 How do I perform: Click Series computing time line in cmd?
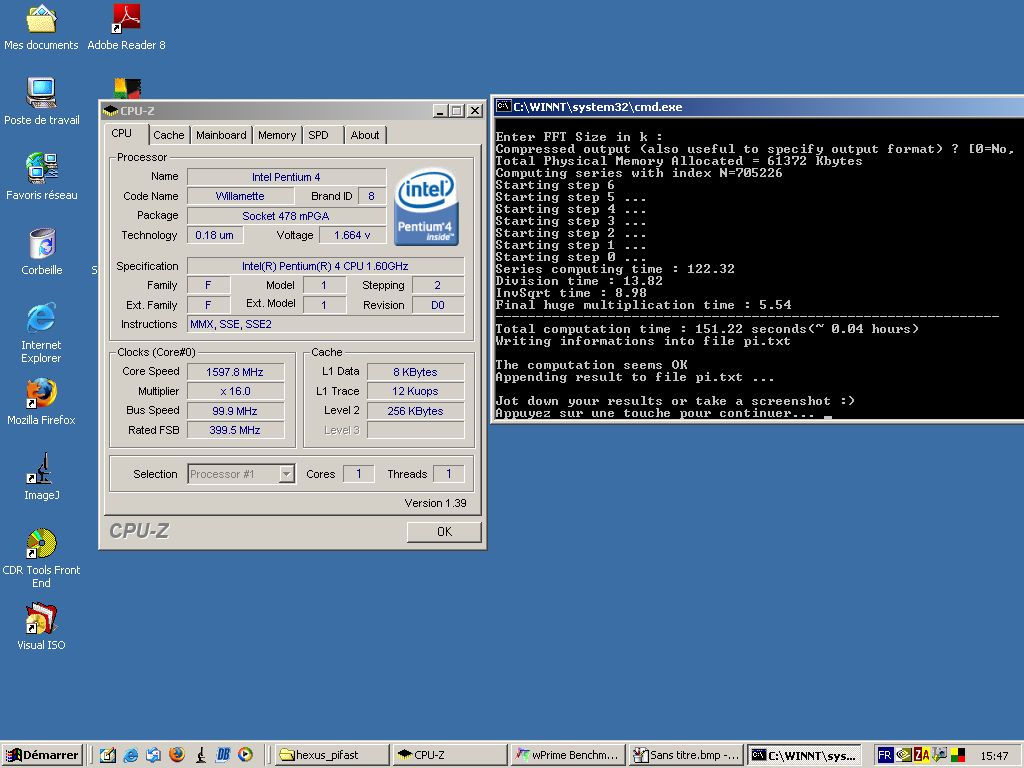point(615,269)
